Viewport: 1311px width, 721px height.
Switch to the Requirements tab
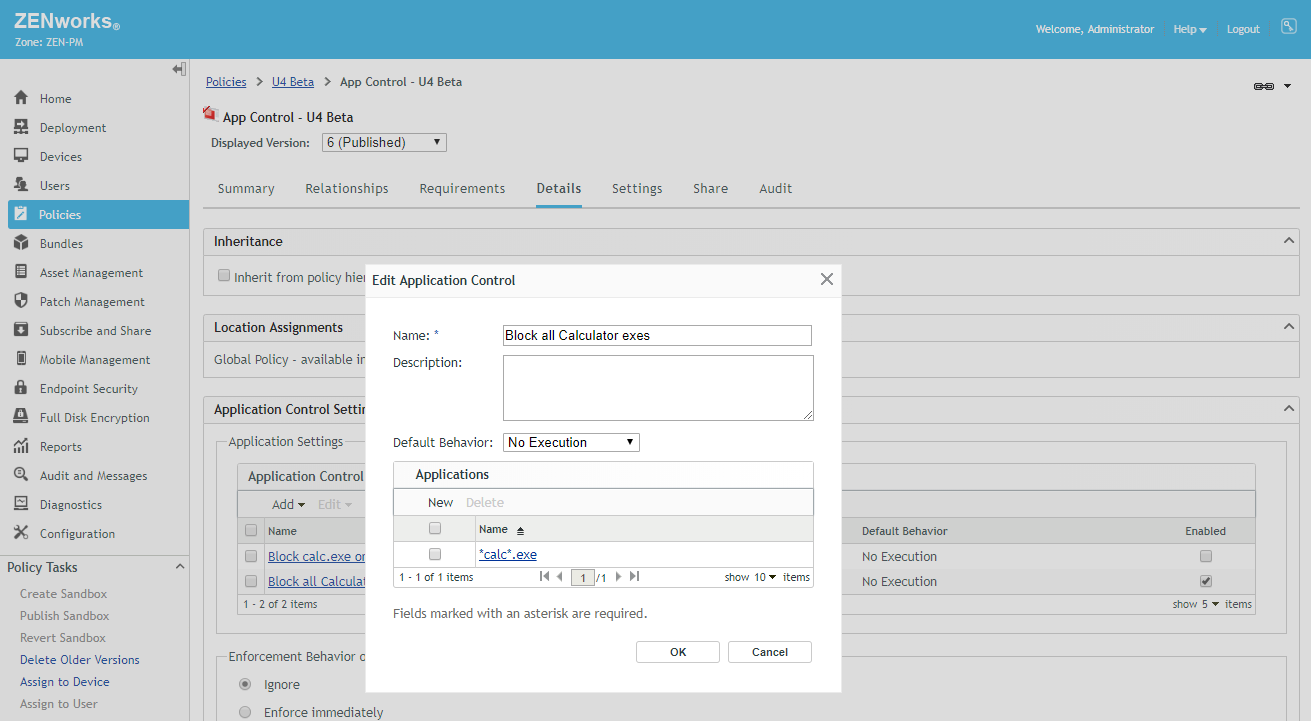coord(462,188)
